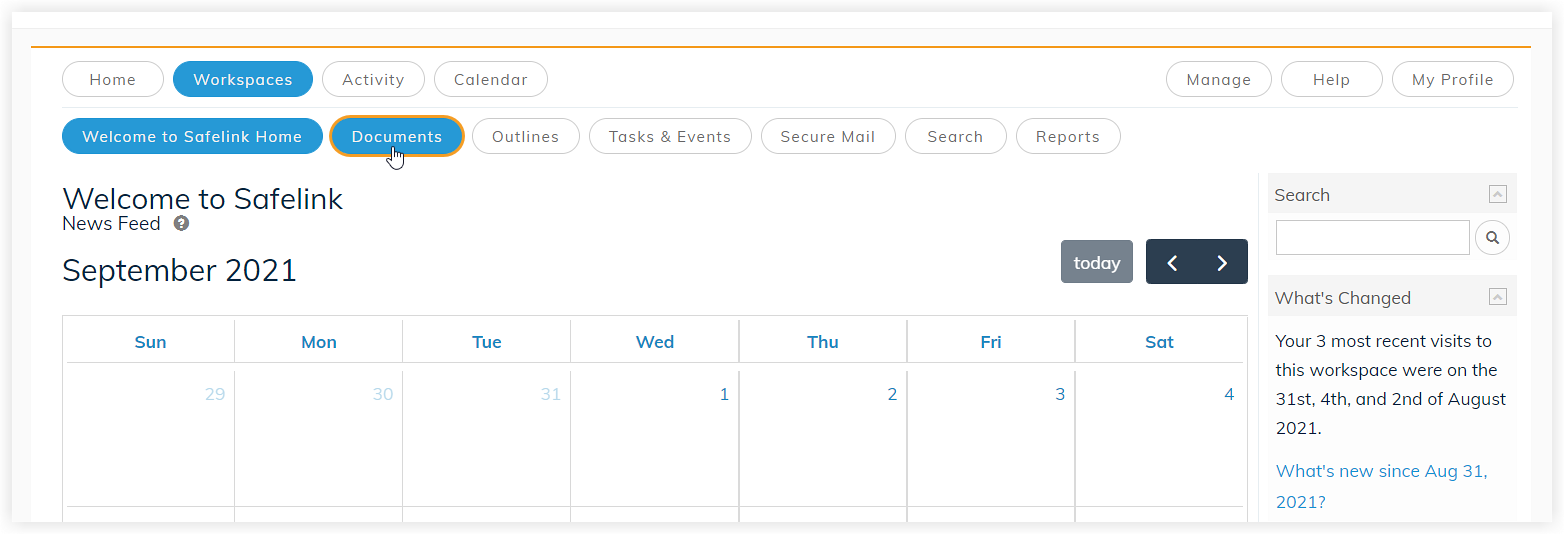Screen dimensions: 1565x535
Task: Click in the Search text field
Action: click(1373, 238)
